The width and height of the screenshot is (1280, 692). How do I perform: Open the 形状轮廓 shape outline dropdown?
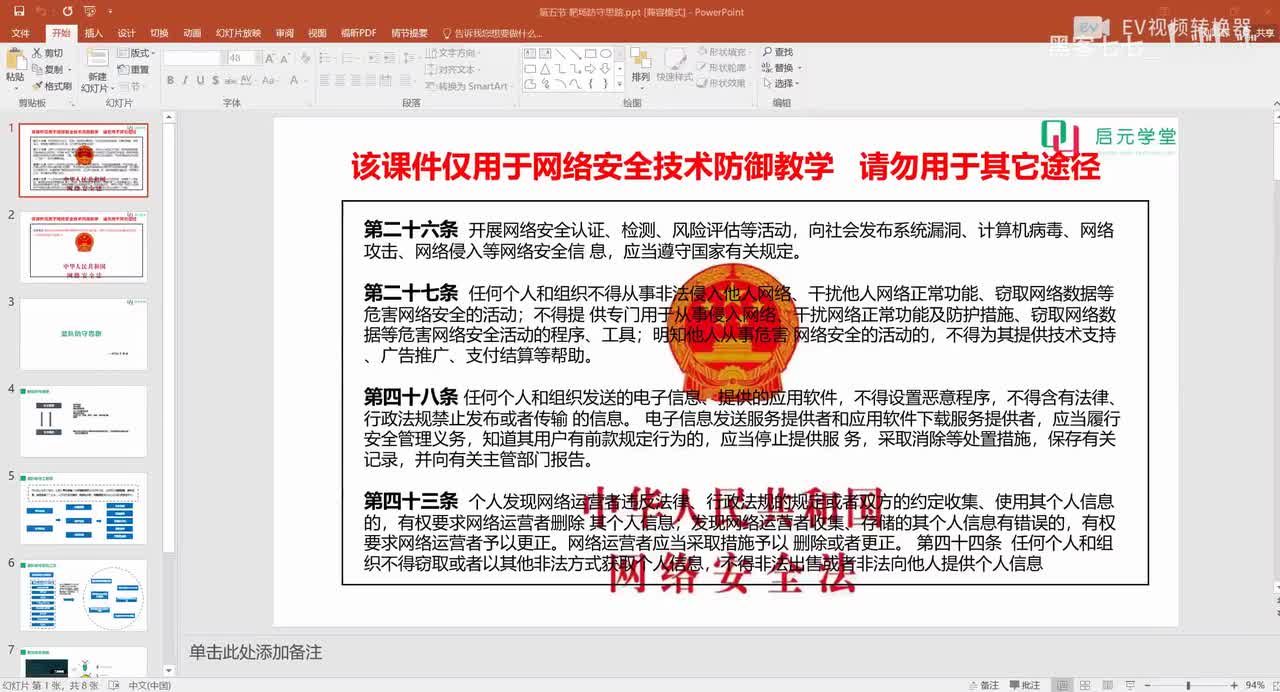722,67
